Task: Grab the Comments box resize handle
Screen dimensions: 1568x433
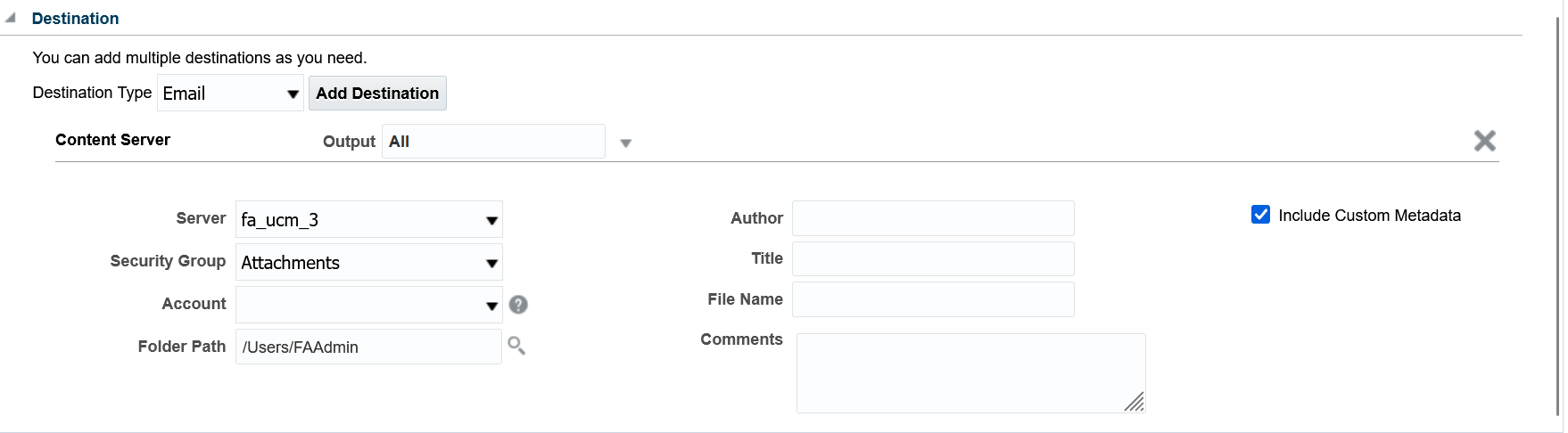Action: (1135, 402)
